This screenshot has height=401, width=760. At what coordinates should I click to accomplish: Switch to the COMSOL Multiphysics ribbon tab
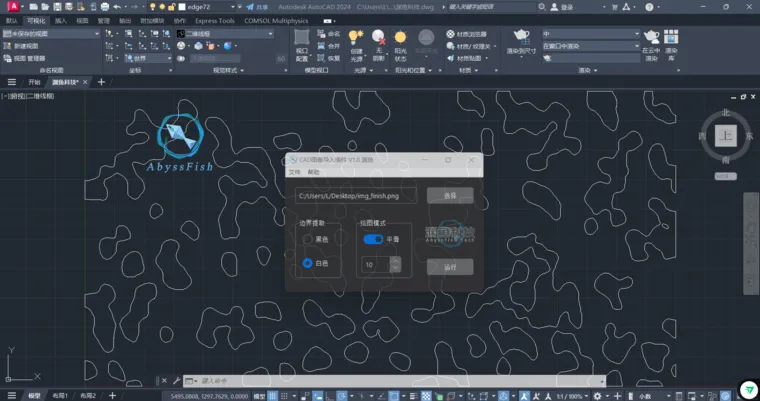point(276,21)
